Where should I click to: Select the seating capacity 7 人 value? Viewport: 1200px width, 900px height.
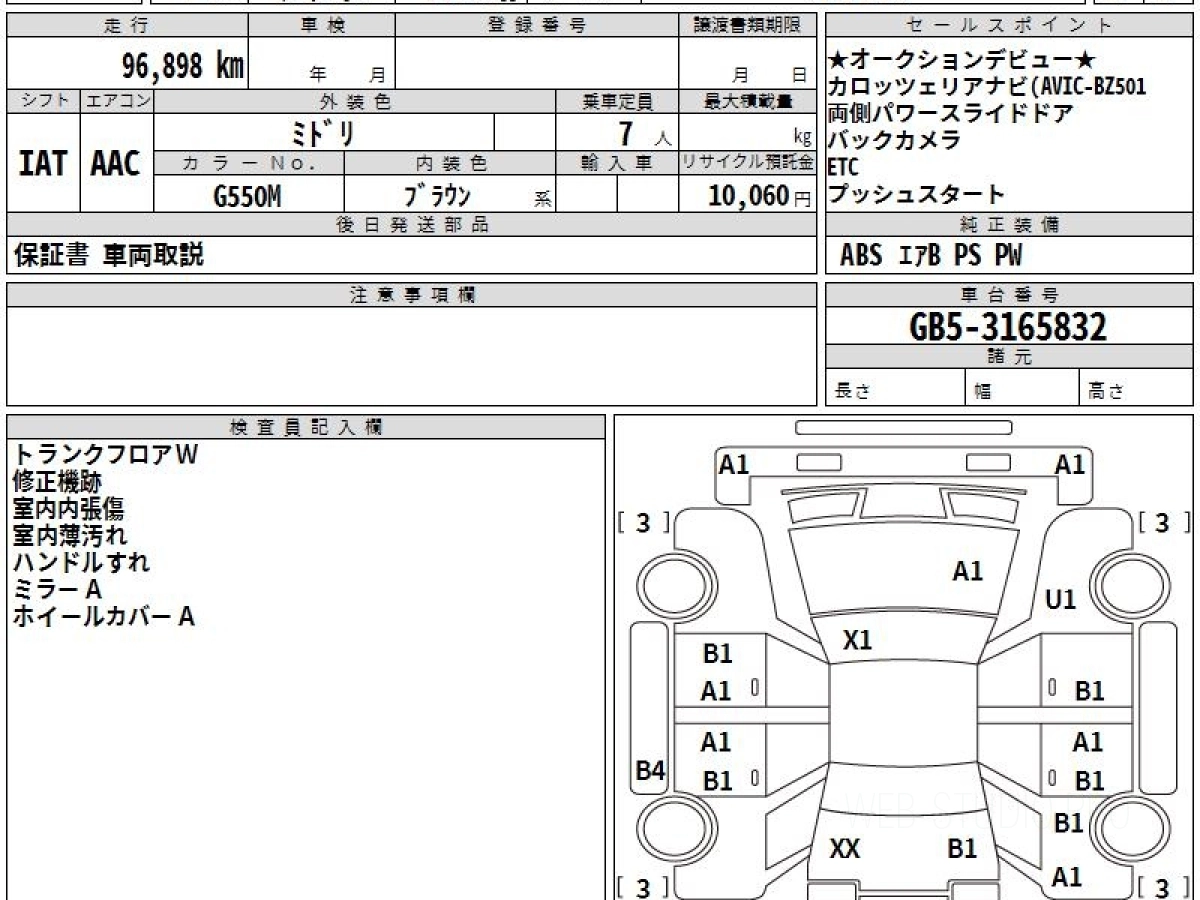645,133
